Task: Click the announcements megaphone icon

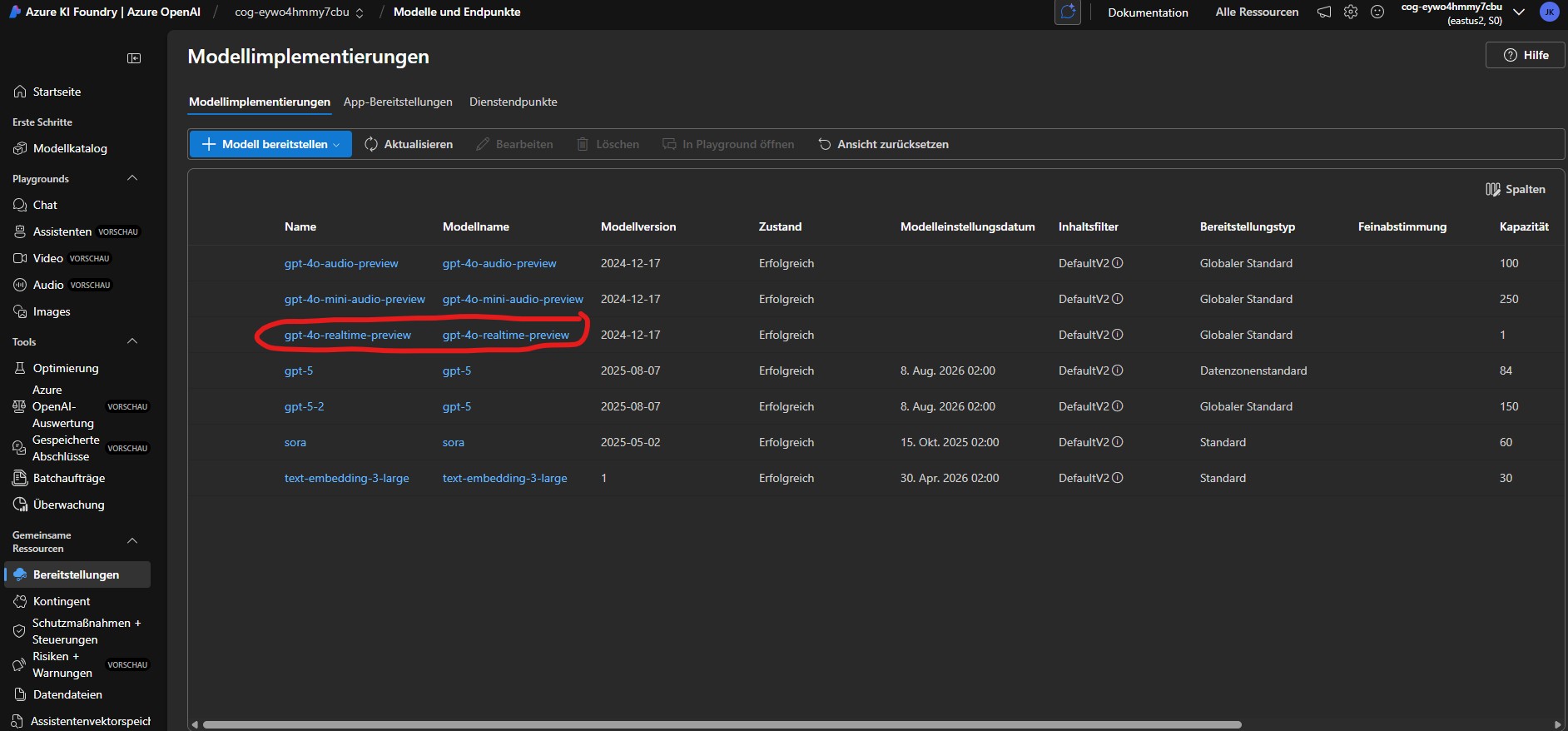Action: click(x=1324, y=12)
